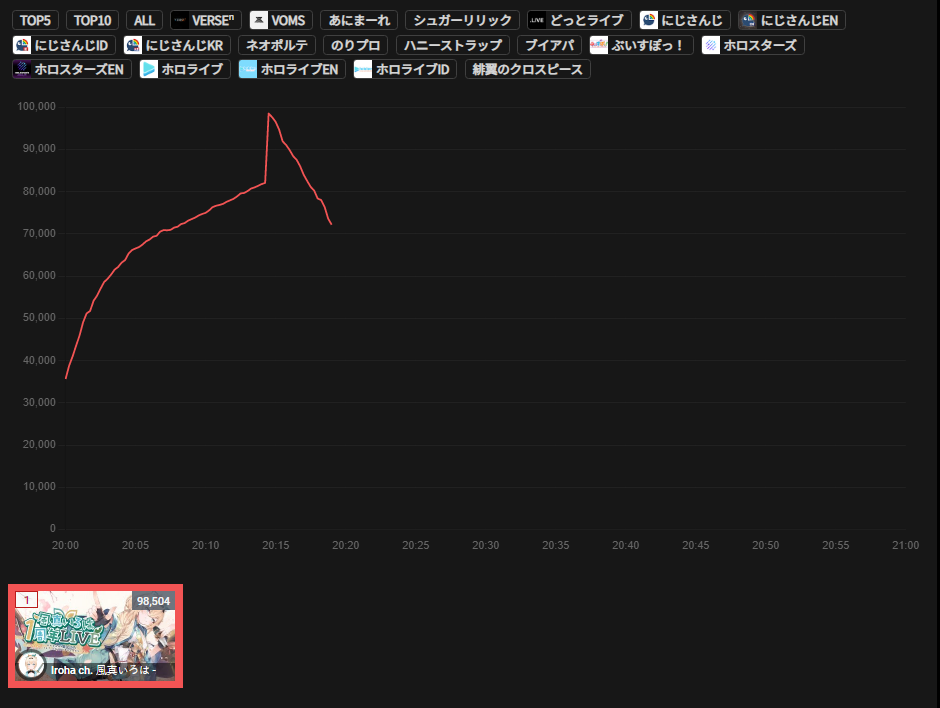
Task: Click the 20:45 x-axis time label
Action: [695, 545]
